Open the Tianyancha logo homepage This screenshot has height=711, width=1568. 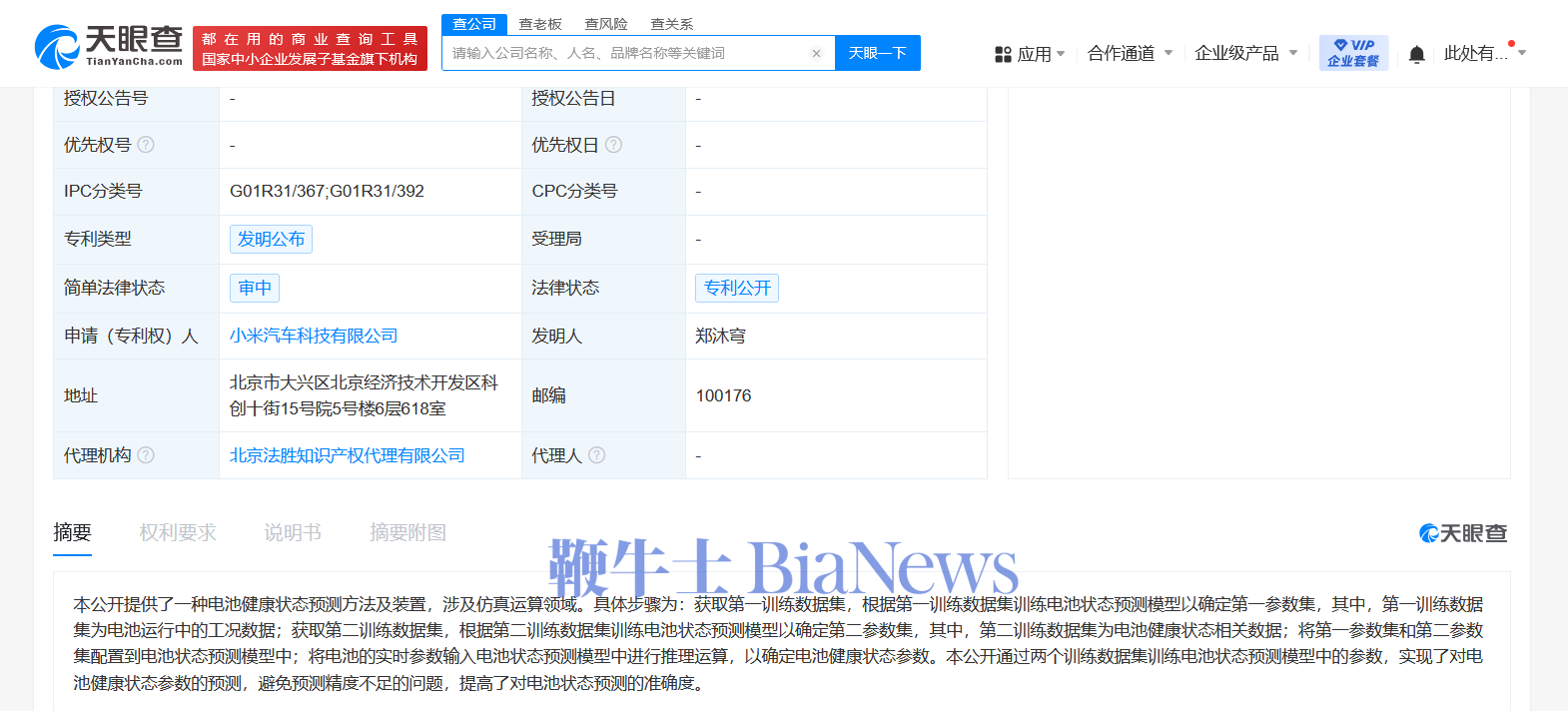(108, 46)
